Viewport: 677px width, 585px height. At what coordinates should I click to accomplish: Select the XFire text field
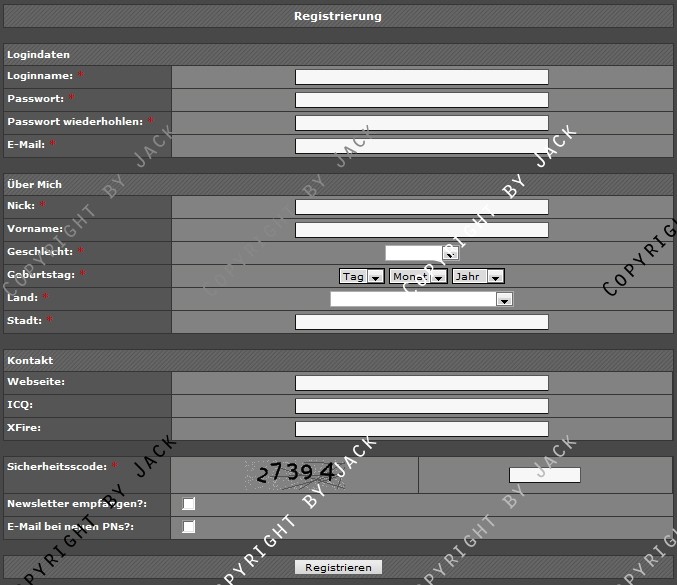[x=421, y=429]
